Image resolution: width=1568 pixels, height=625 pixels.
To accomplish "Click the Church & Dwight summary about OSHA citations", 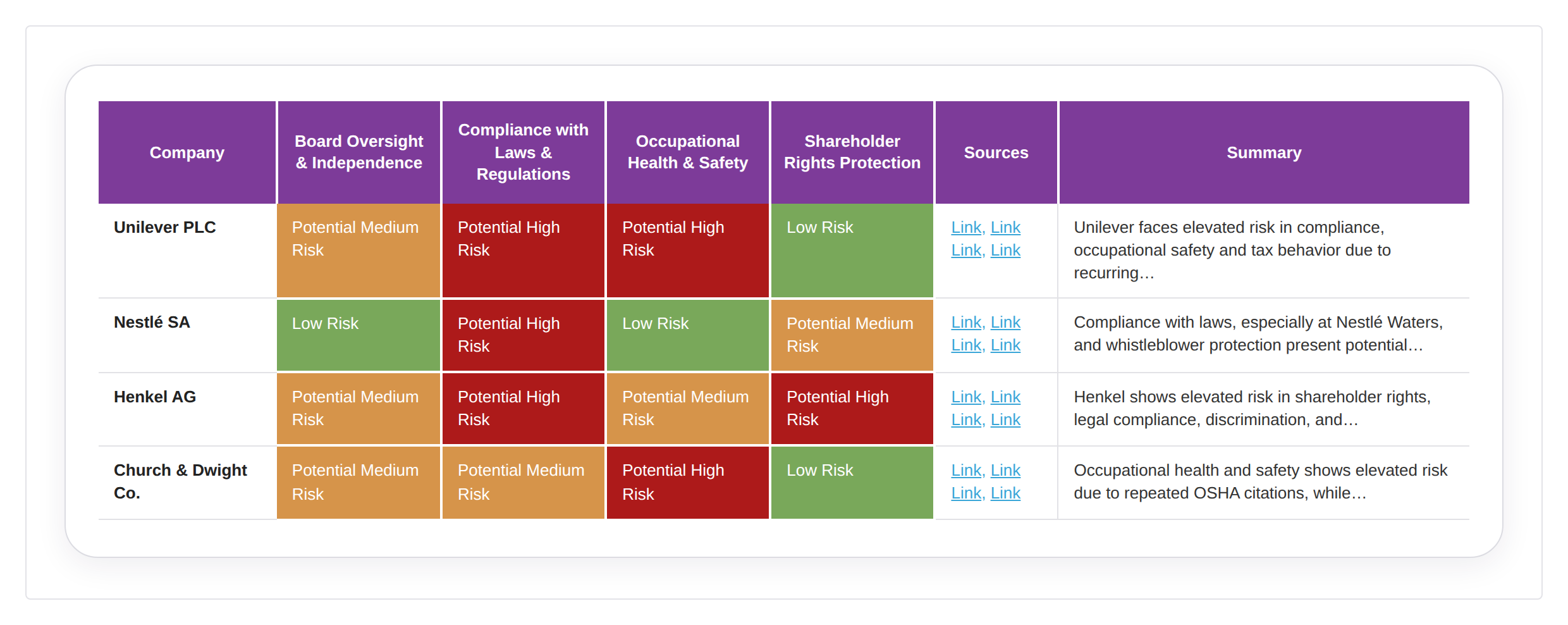I will pyautogui.click(x=1260, y=481).
